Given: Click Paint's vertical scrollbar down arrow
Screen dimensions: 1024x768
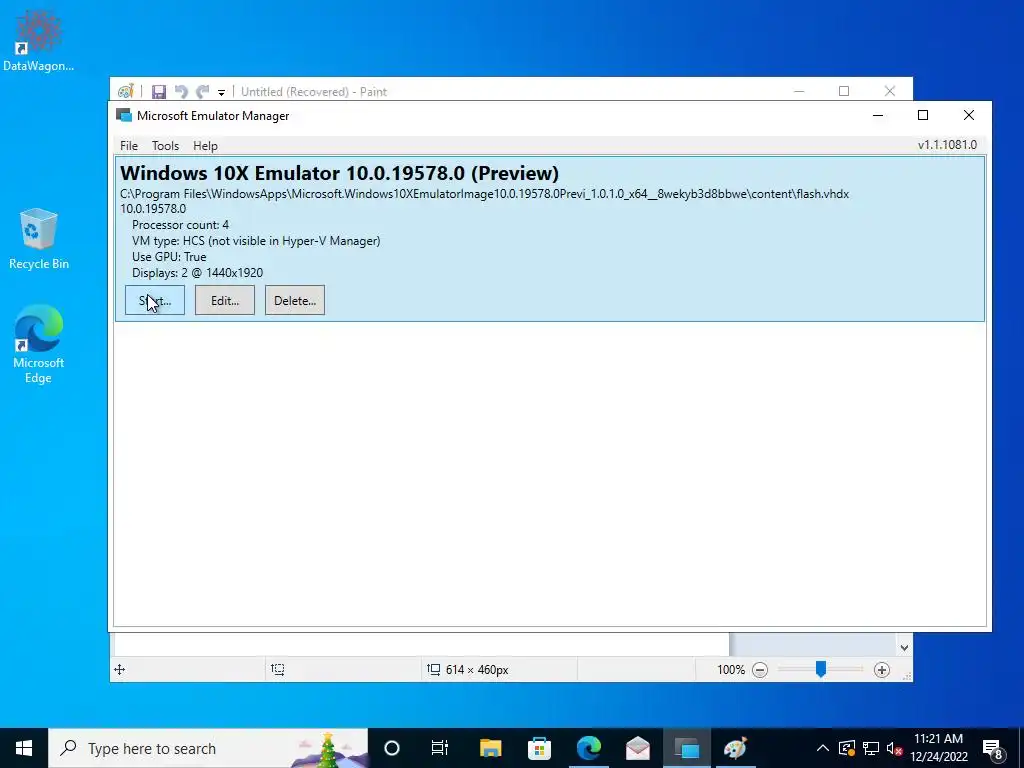Looking at the screenshot, I should click(x=904, y=648).
